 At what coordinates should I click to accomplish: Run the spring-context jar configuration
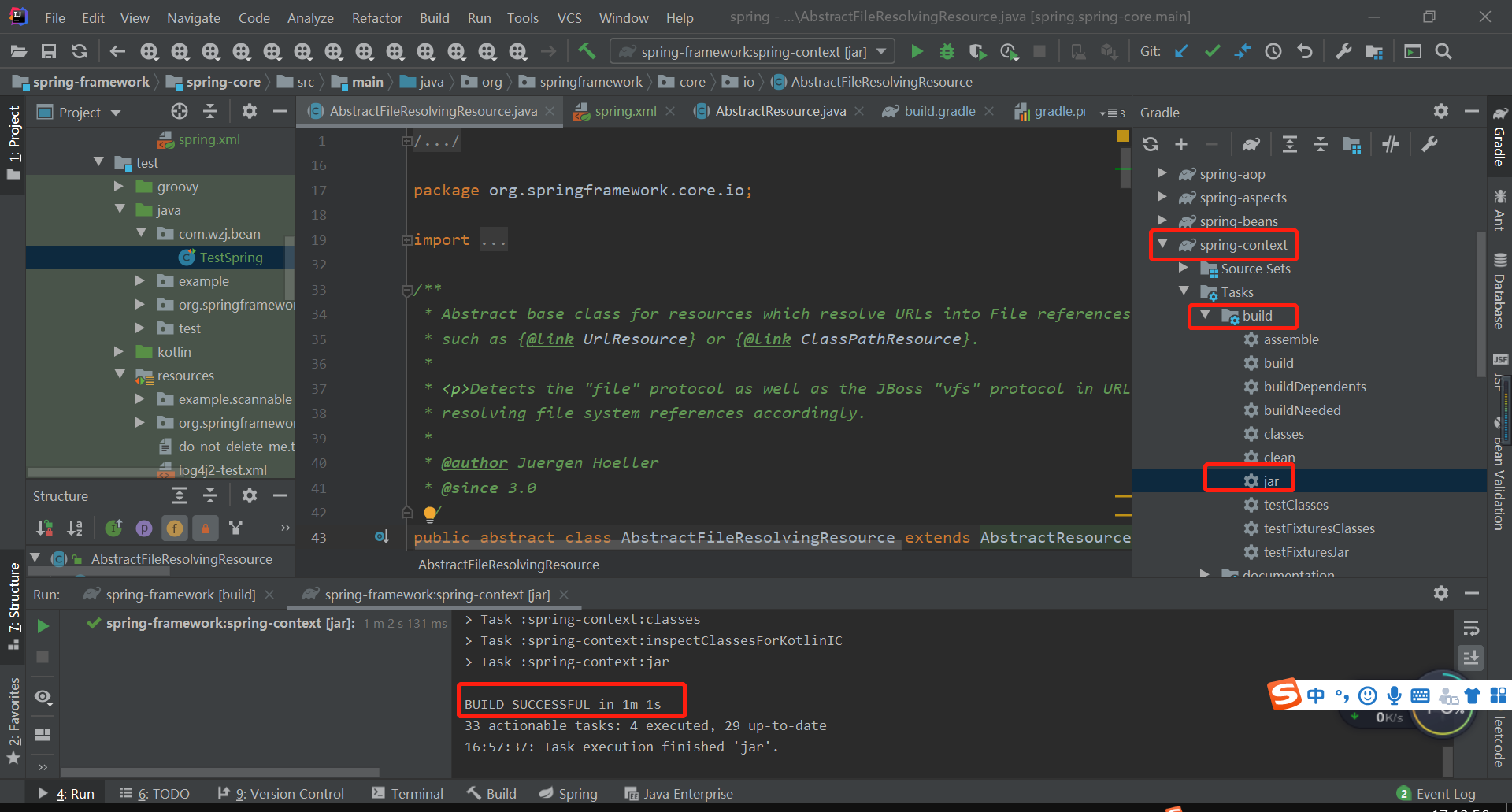point(917,51)
